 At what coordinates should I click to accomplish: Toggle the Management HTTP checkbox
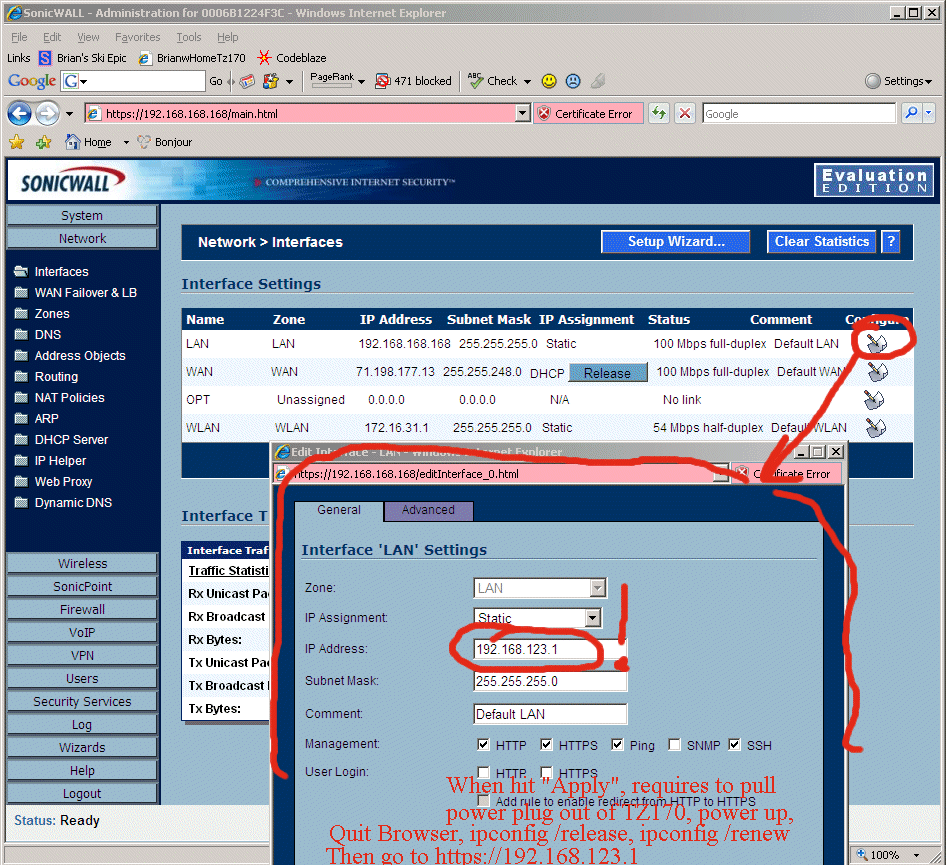pos(483,744)
